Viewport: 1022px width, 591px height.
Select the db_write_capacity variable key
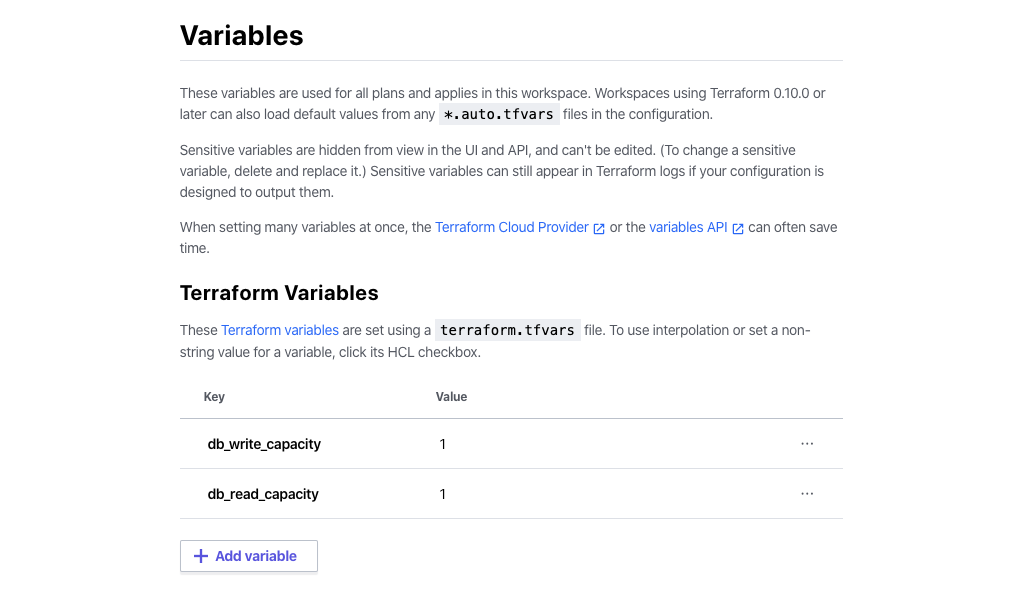[x=264, y=444]
